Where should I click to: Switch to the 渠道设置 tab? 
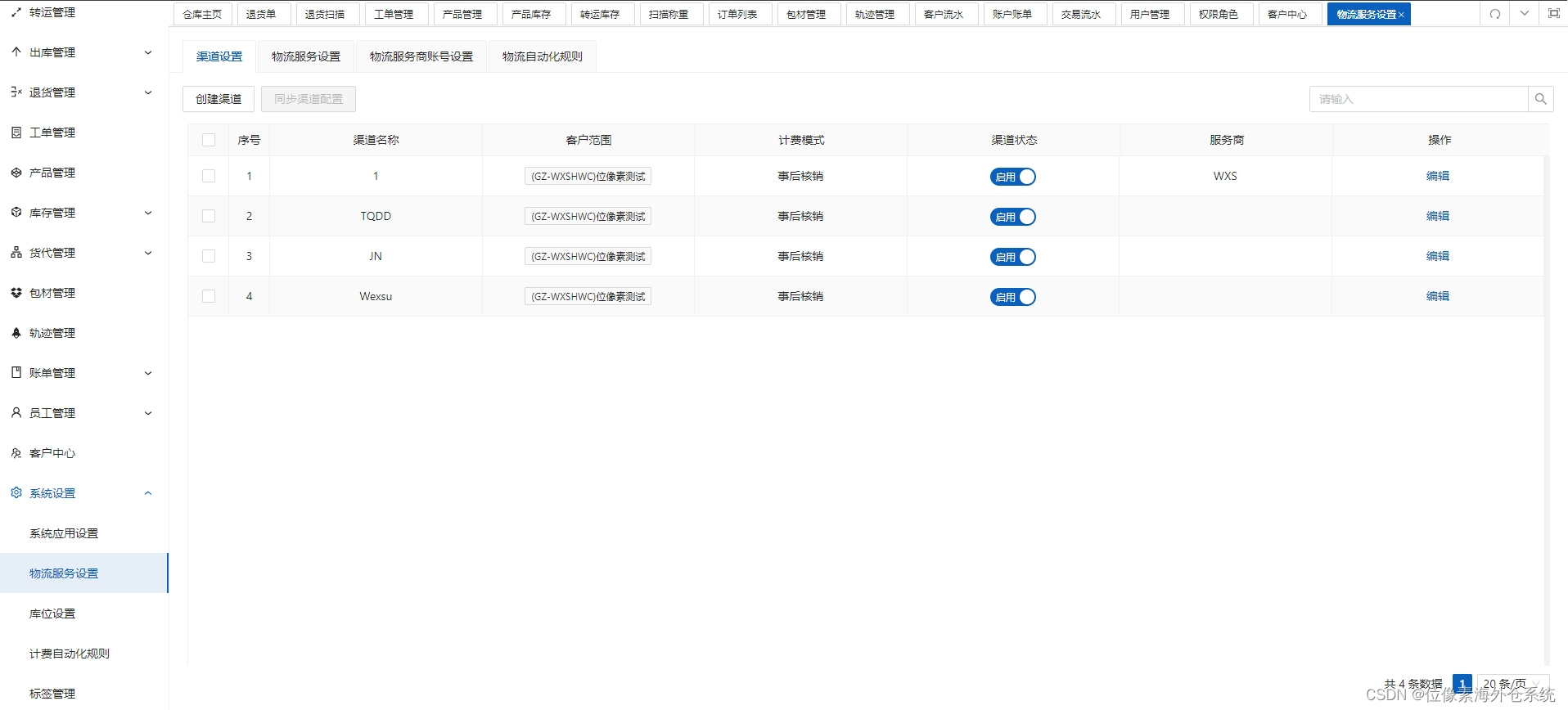pyautogui.click(x=219, y=56)
